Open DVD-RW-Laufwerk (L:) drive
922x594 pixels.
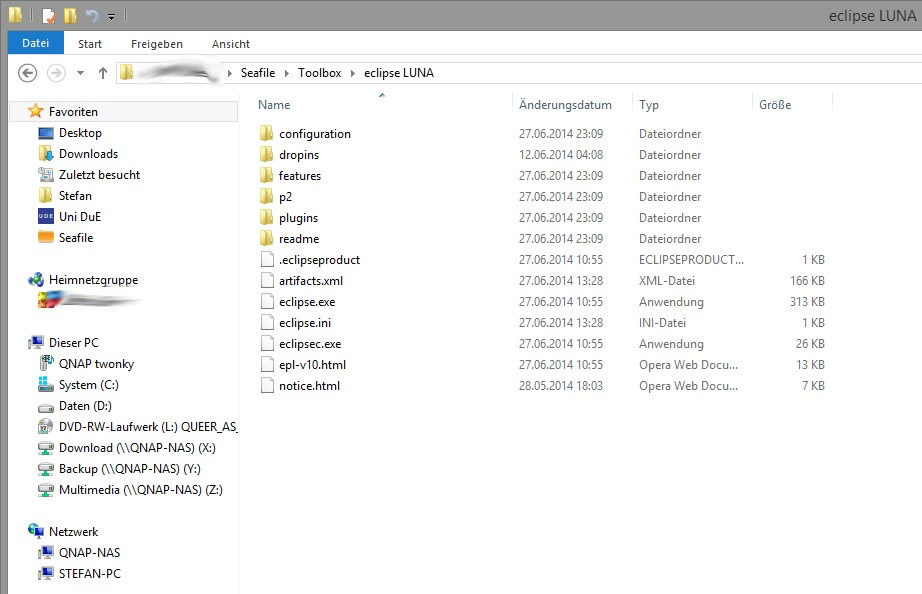(x=147, y=427)
